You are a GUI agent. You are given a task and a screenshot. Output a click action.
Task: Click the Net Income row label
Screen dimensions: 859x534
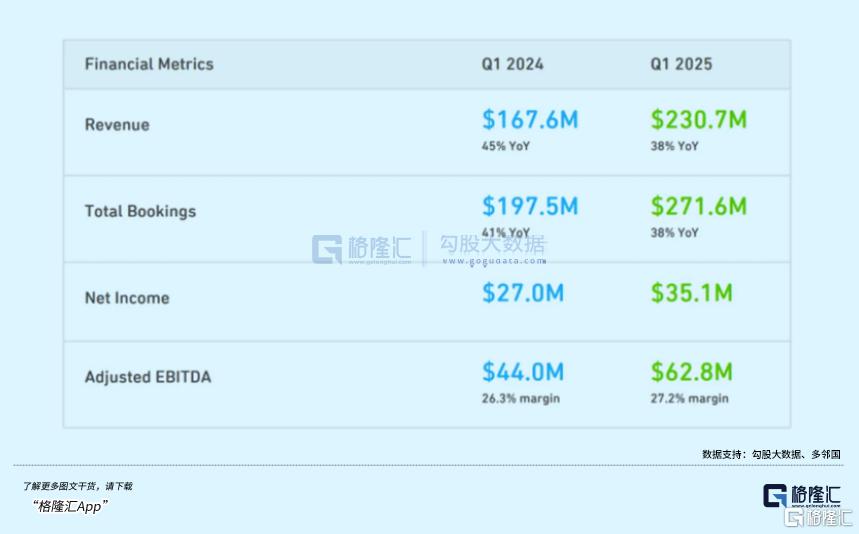(127, 298)
